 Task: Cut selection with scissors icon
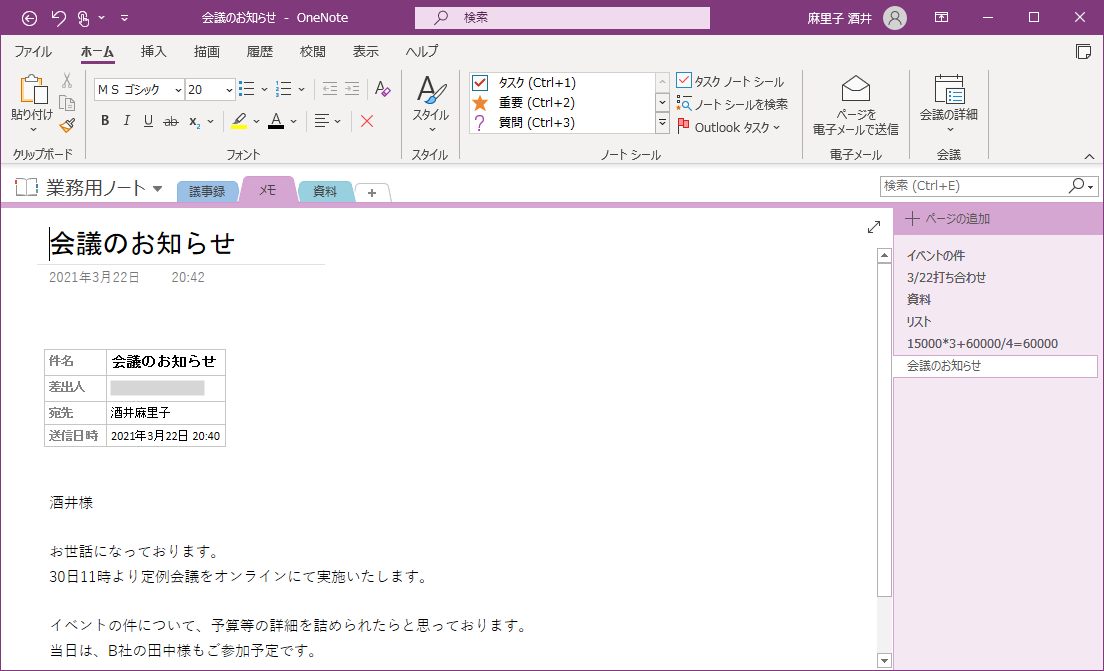pos(67,80)
